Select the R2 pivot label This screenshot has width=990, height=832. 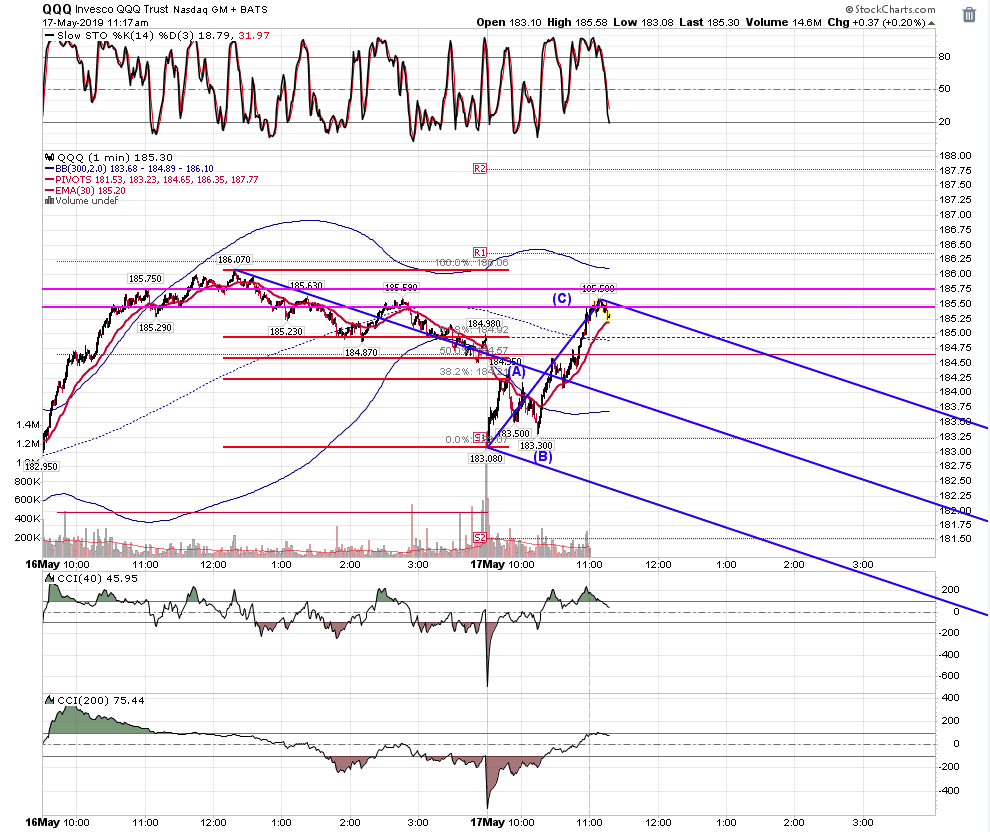[480, 169]
